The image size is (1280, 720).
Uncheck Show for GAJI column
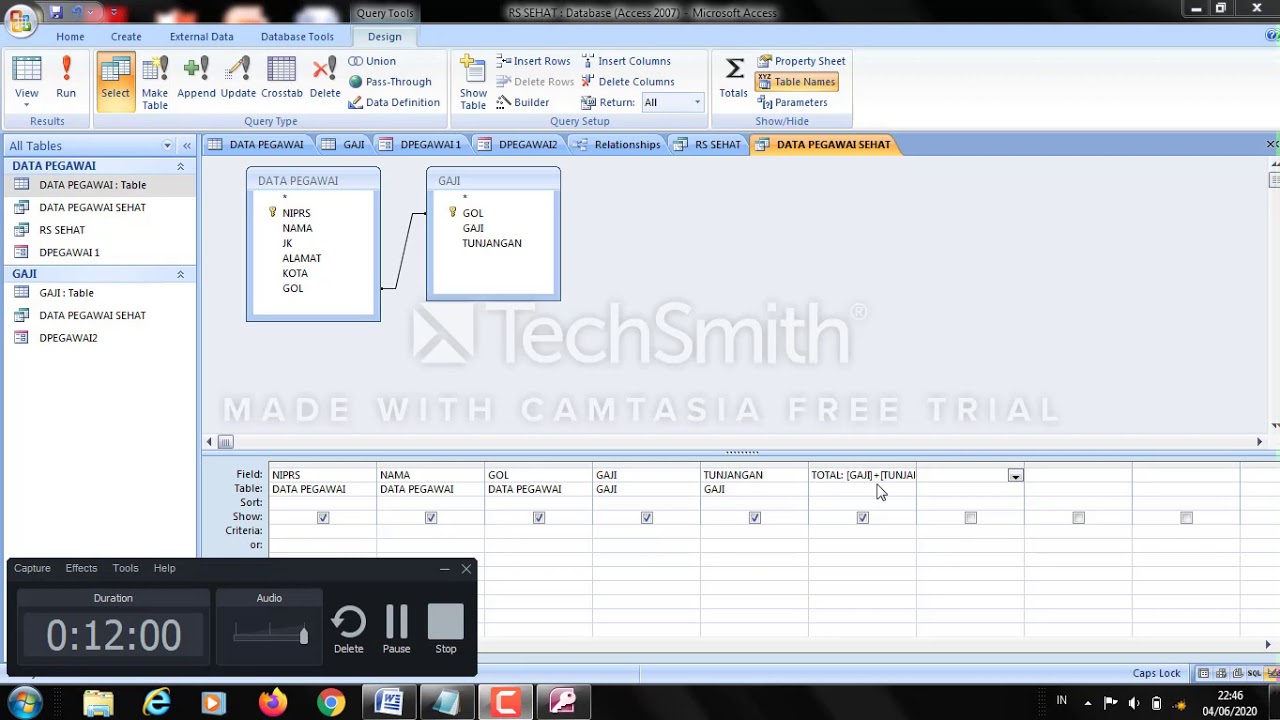click(647, 518)
